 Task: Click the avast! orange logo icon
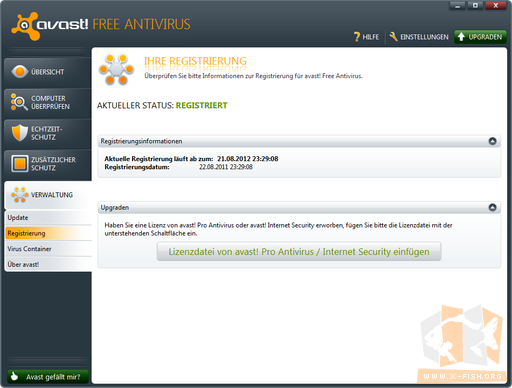[x=25, y=26]
